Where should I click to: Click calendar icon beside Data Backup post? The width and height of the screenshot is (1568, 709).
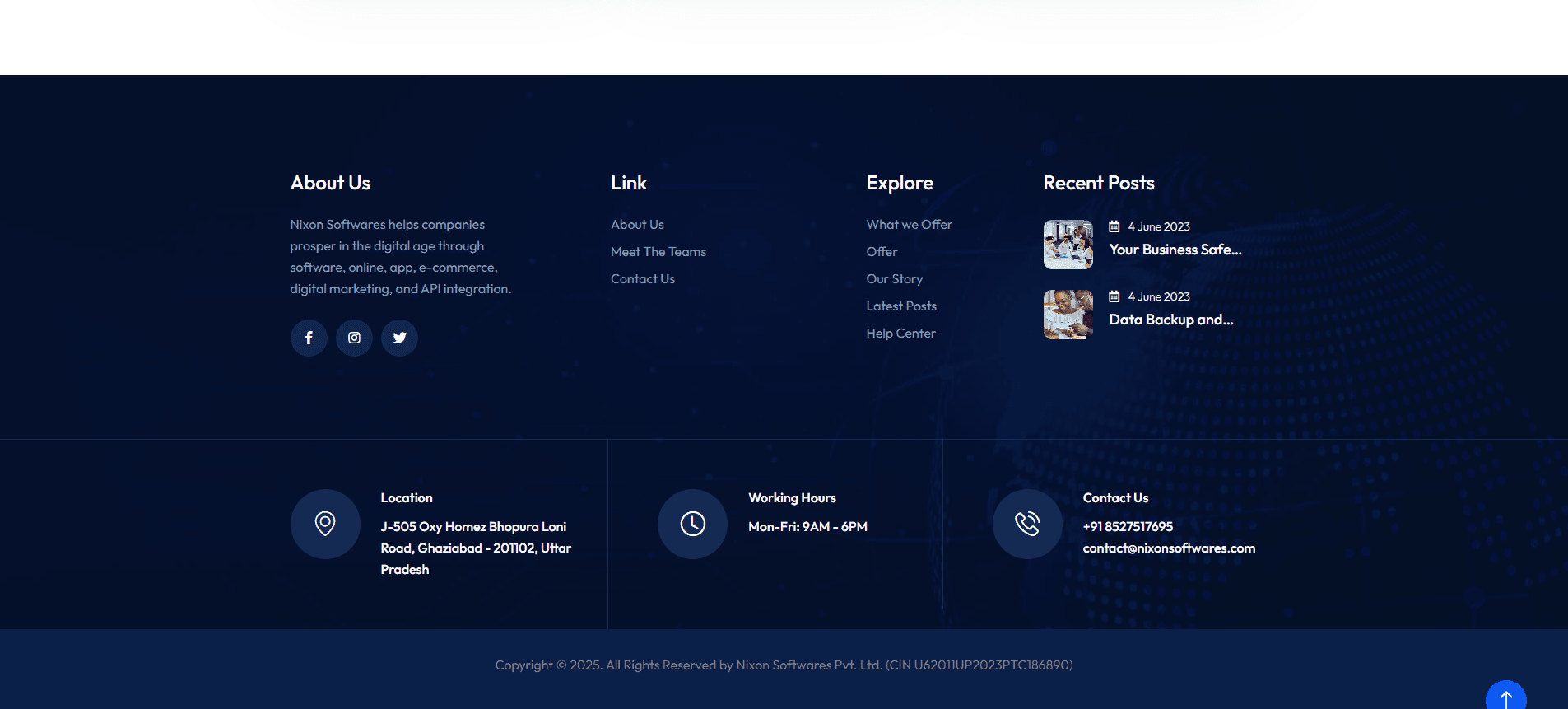tap(1114, 296)
